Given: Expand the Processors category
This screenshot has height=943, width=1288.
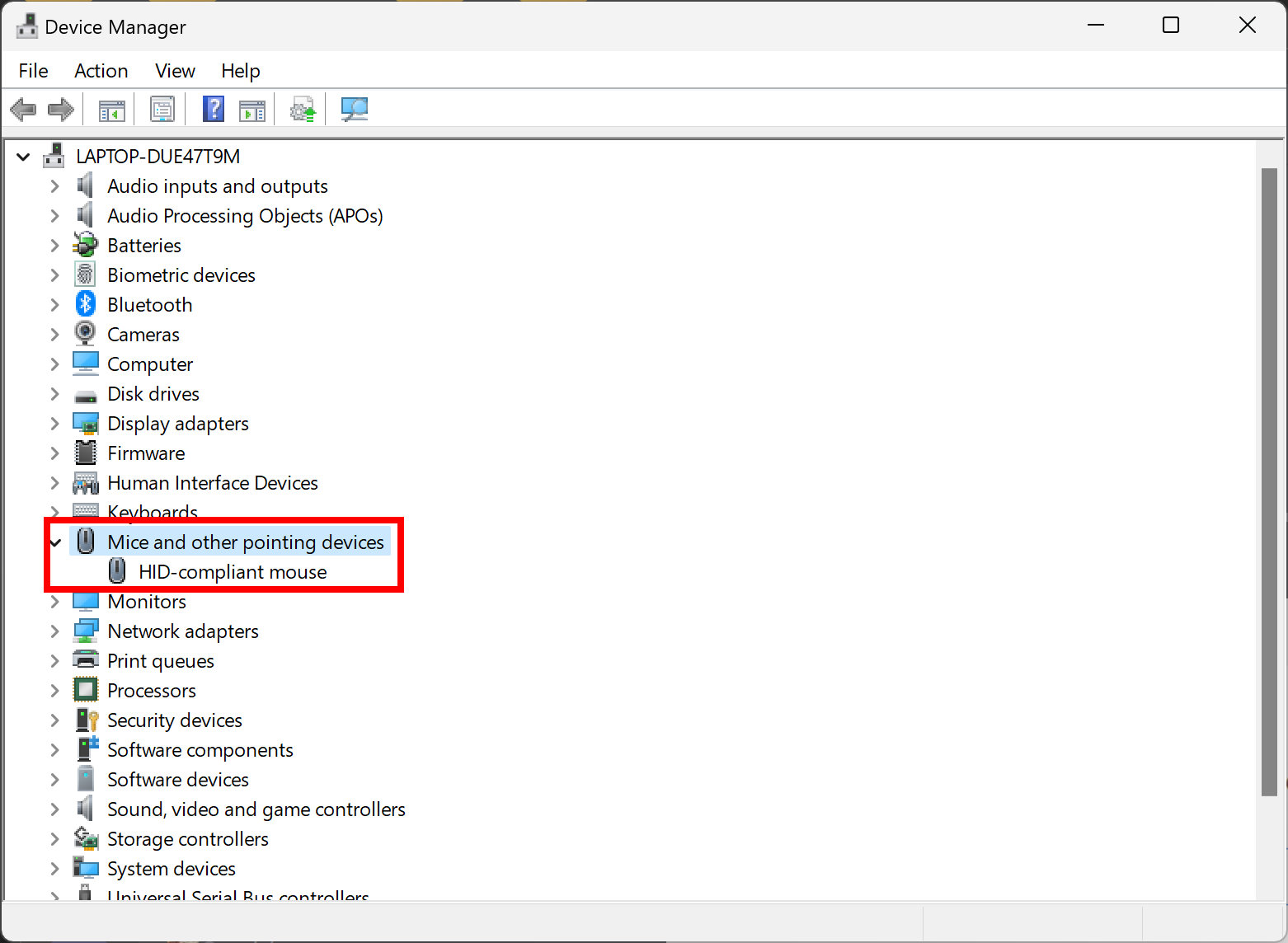Looking at the screenshot, I should click(x=54, y=691).
